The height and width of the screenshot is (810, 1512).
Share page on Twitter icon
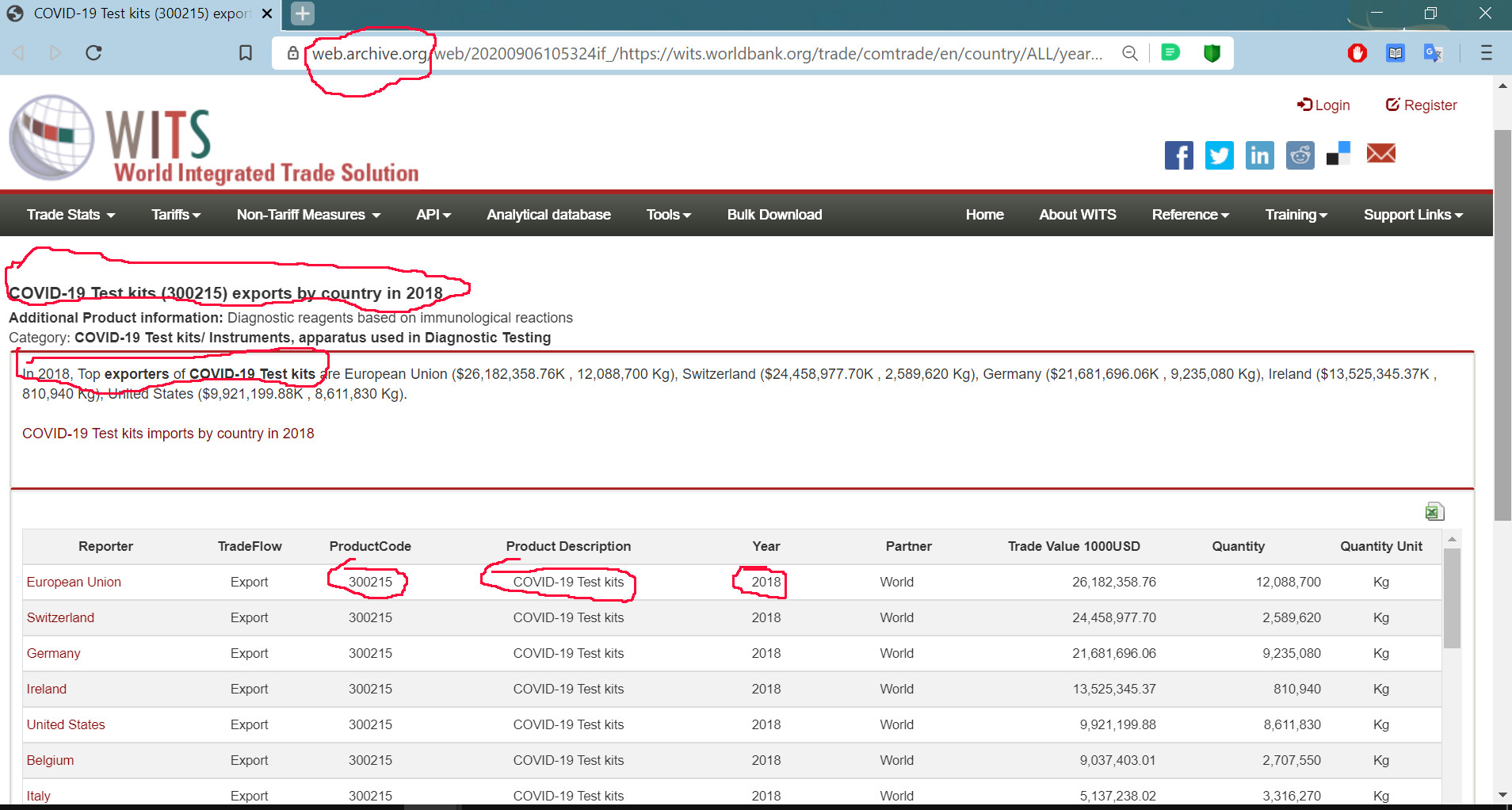pyautogui.click(x=1219, y=155)
